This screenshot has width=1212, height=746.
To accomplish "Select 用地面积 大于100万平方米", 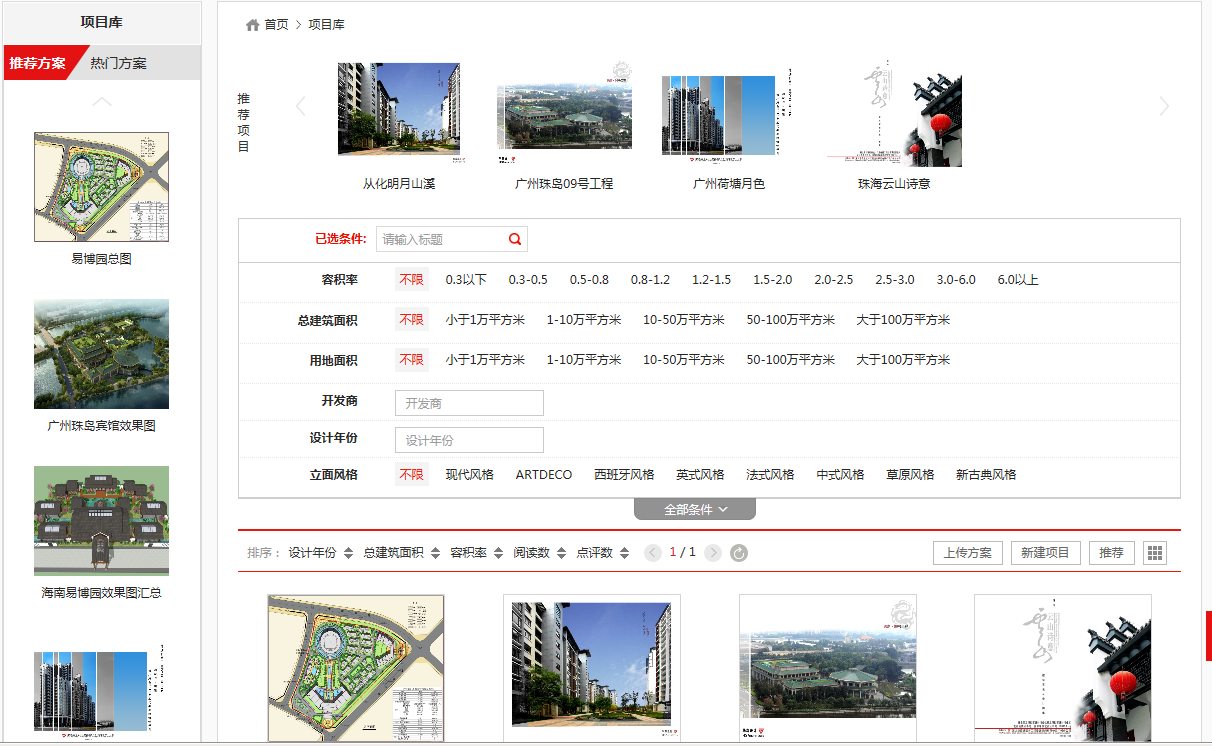I will [x=903, y=360].
